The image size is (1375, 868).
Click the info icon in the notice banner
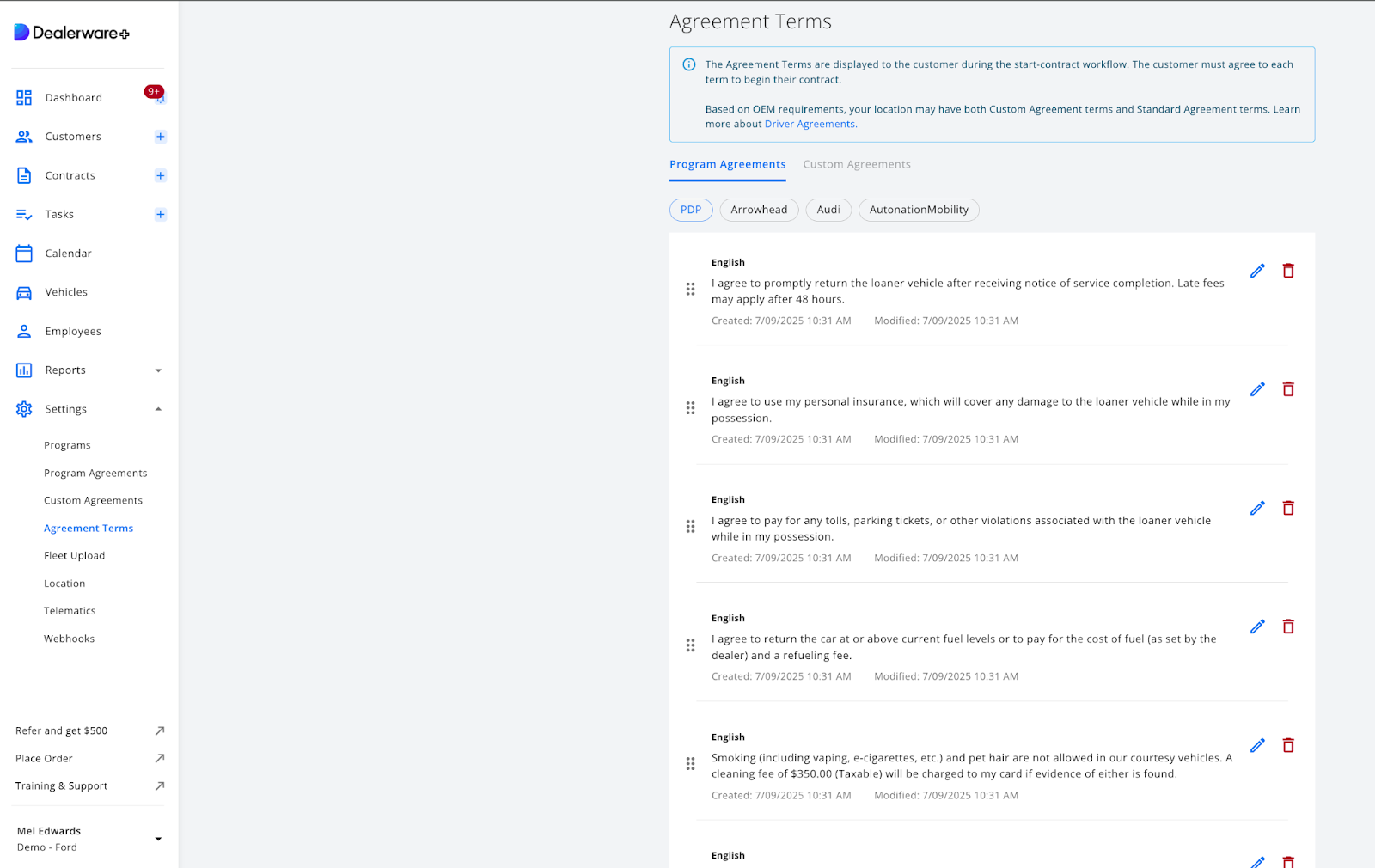pyautogui.click(x=688, y=64)
